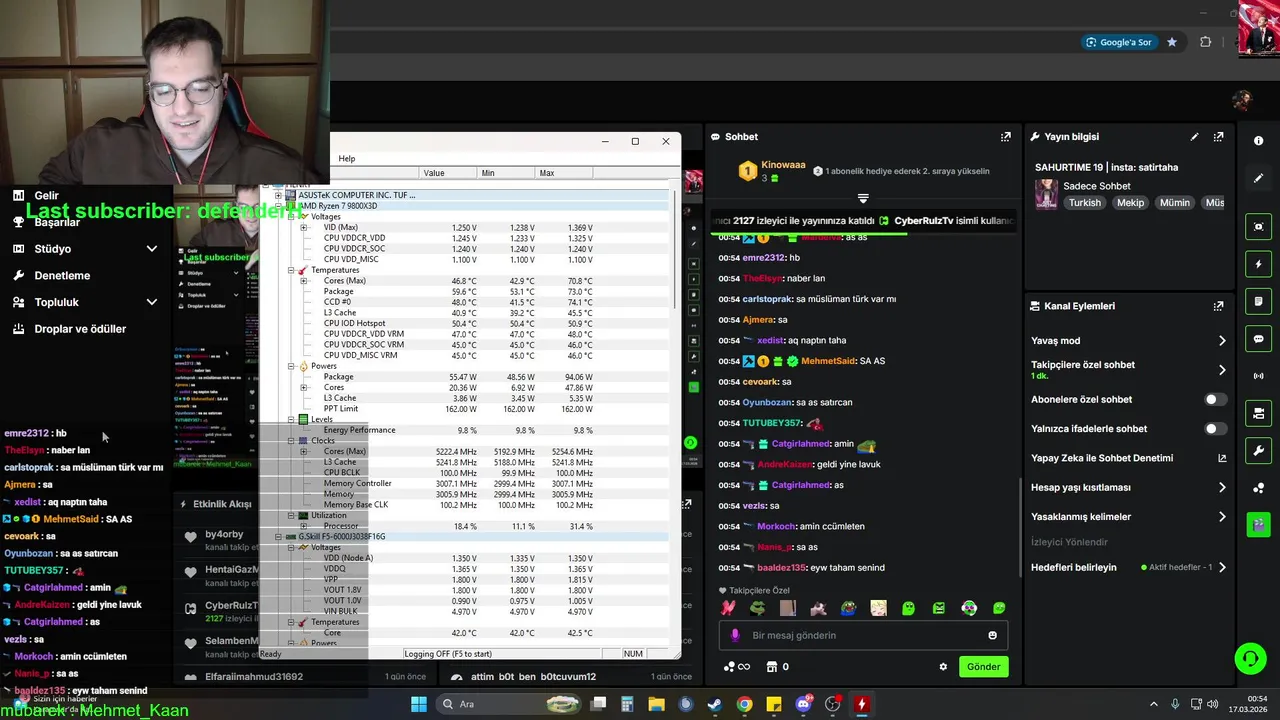Open the channel points dots icon in right dock
The width and height of the screenshot is (1280, 720).
pos(1258,487)
